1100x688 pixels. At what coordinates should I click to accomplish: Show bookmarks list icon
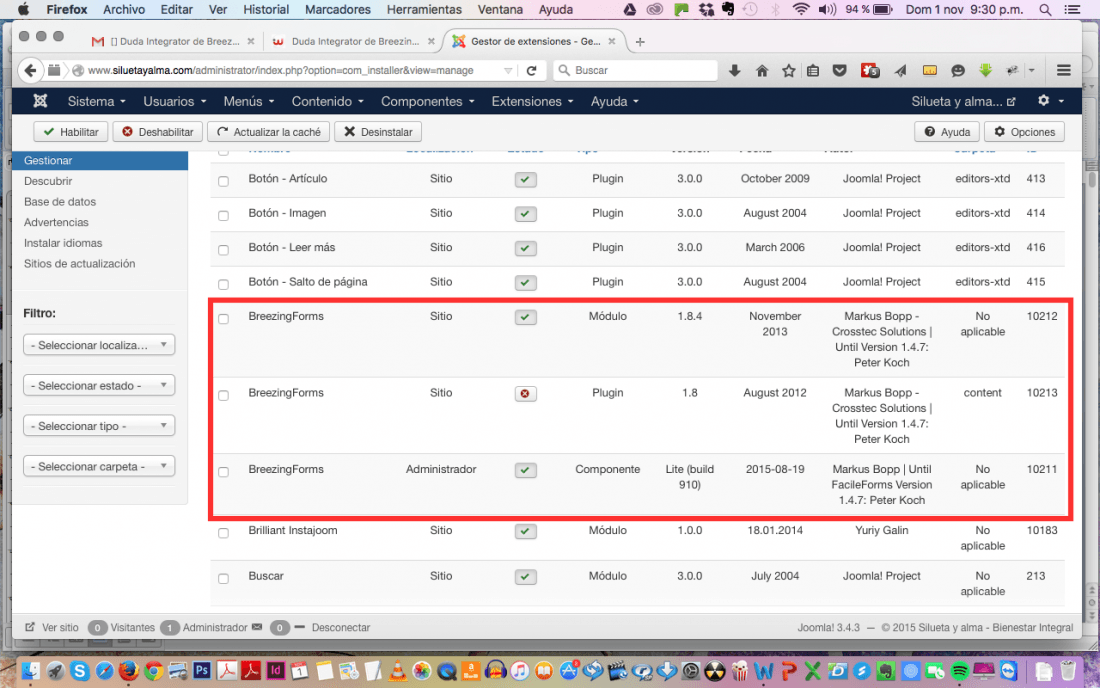point(813,70)
